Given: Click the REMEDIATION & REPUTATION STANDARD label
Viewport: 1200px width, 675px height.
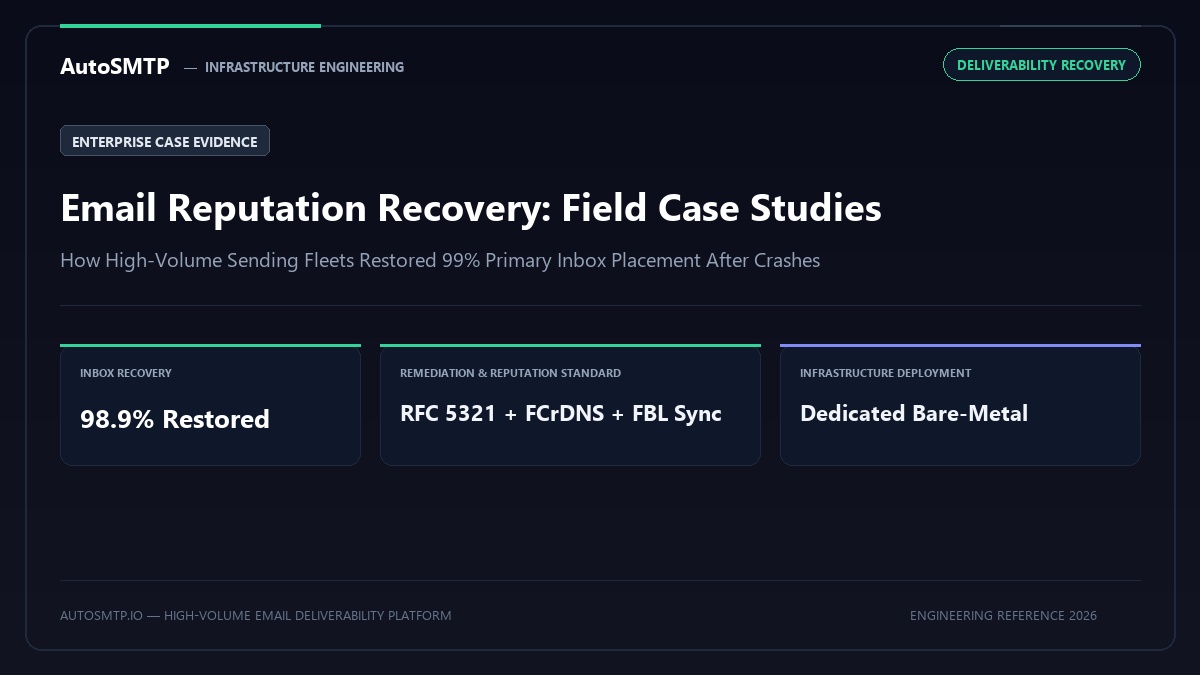Looking at the screenshot, I should 510,373.
